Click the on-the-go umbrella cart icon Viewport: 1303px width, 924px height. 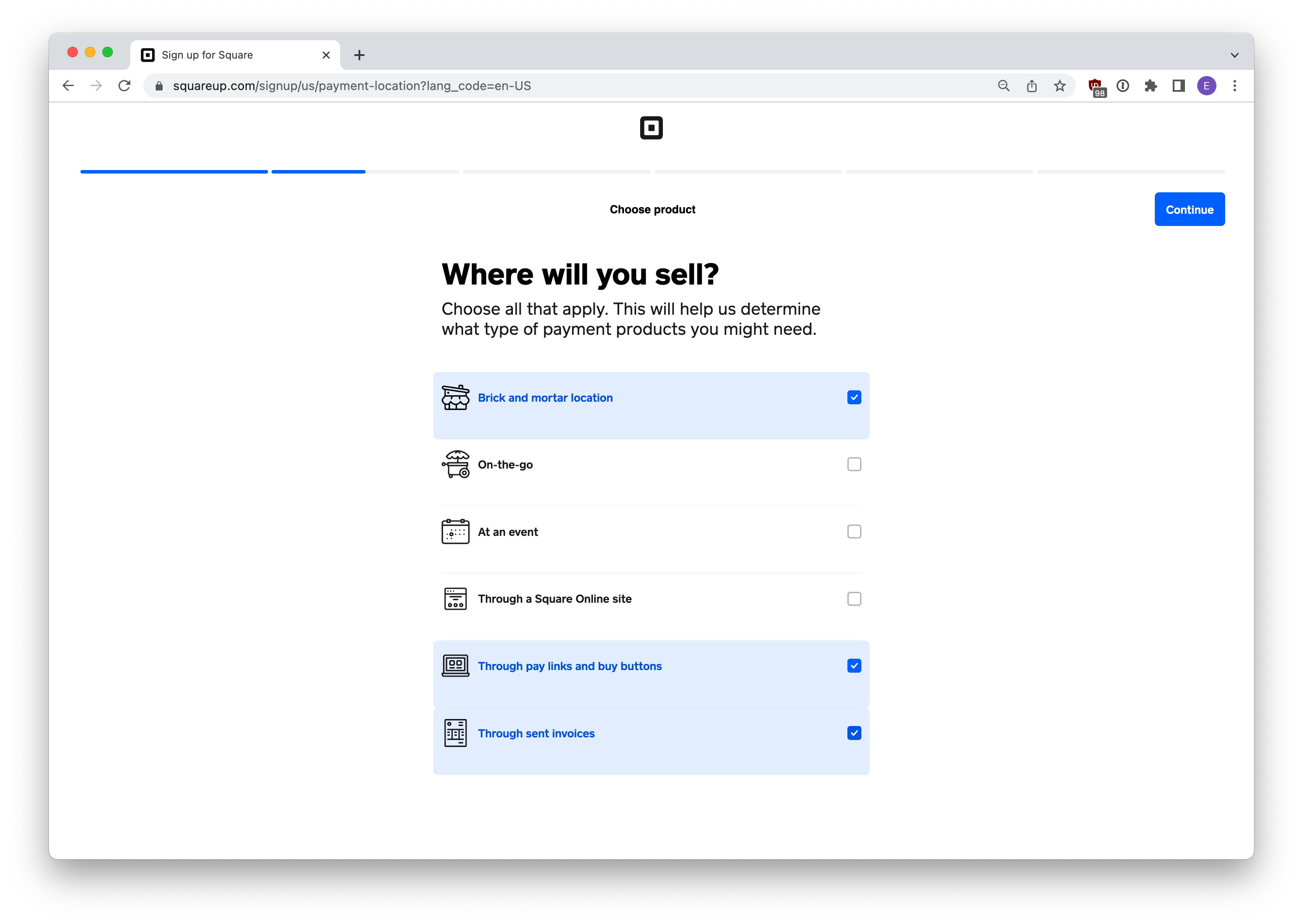click(456, 463)
